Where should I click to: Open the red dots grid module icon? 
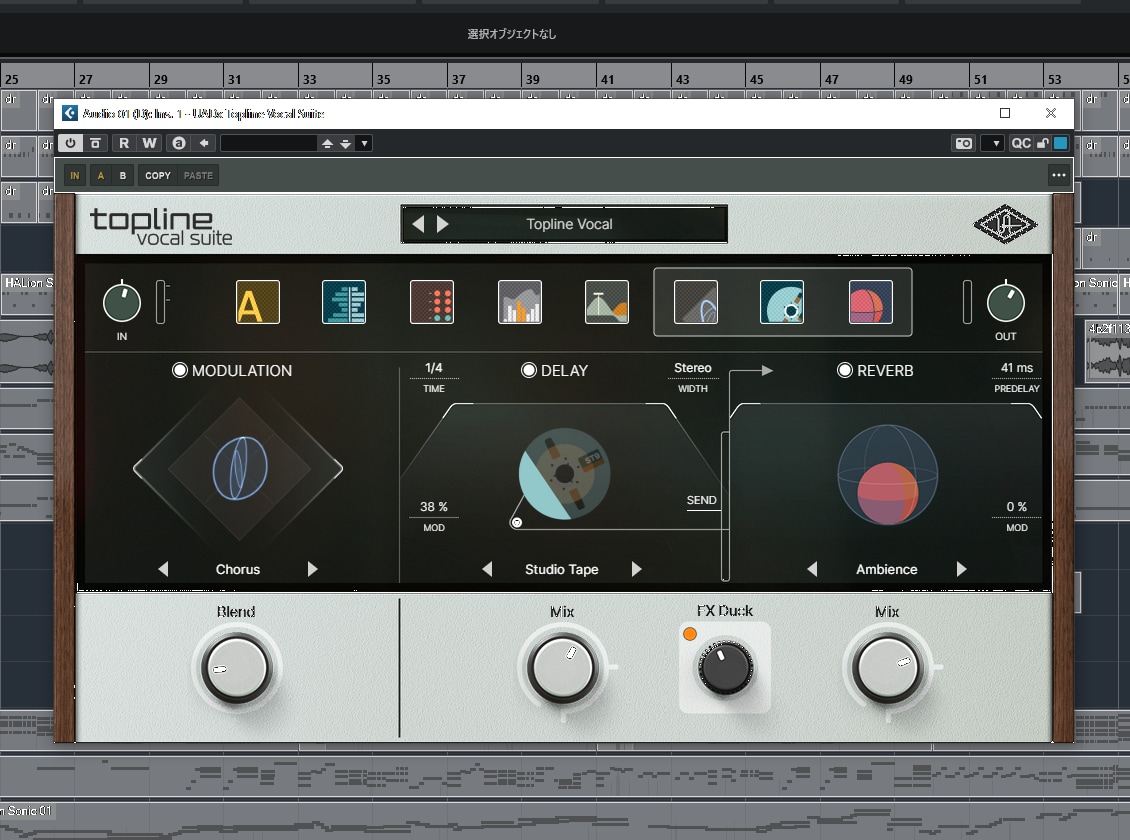pos(432,302)
